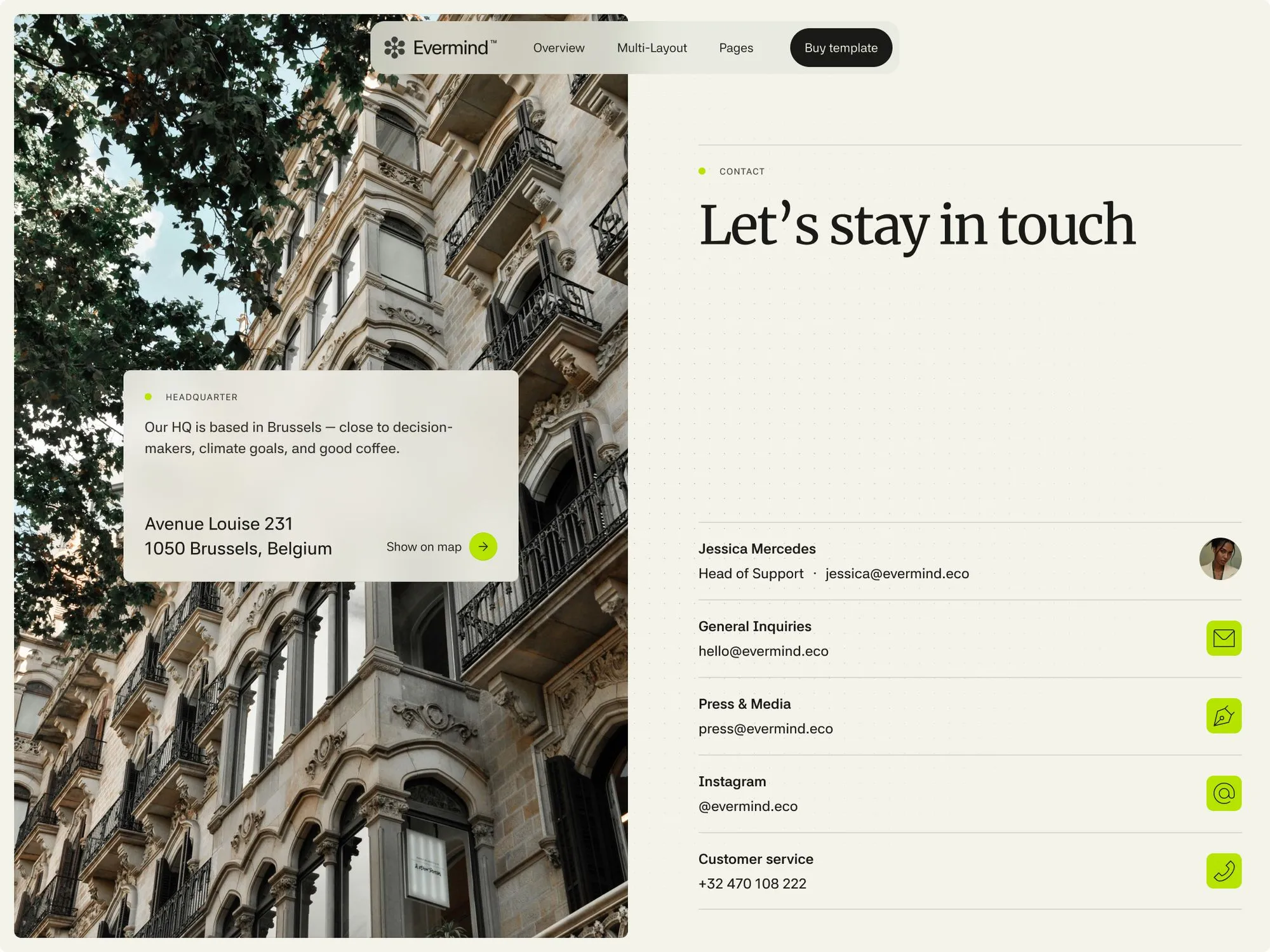Click the jessica@evermind.eco email link
The height and width of the screenshot is (952, 1270).
pyautogui.click(x=897, y=574)
